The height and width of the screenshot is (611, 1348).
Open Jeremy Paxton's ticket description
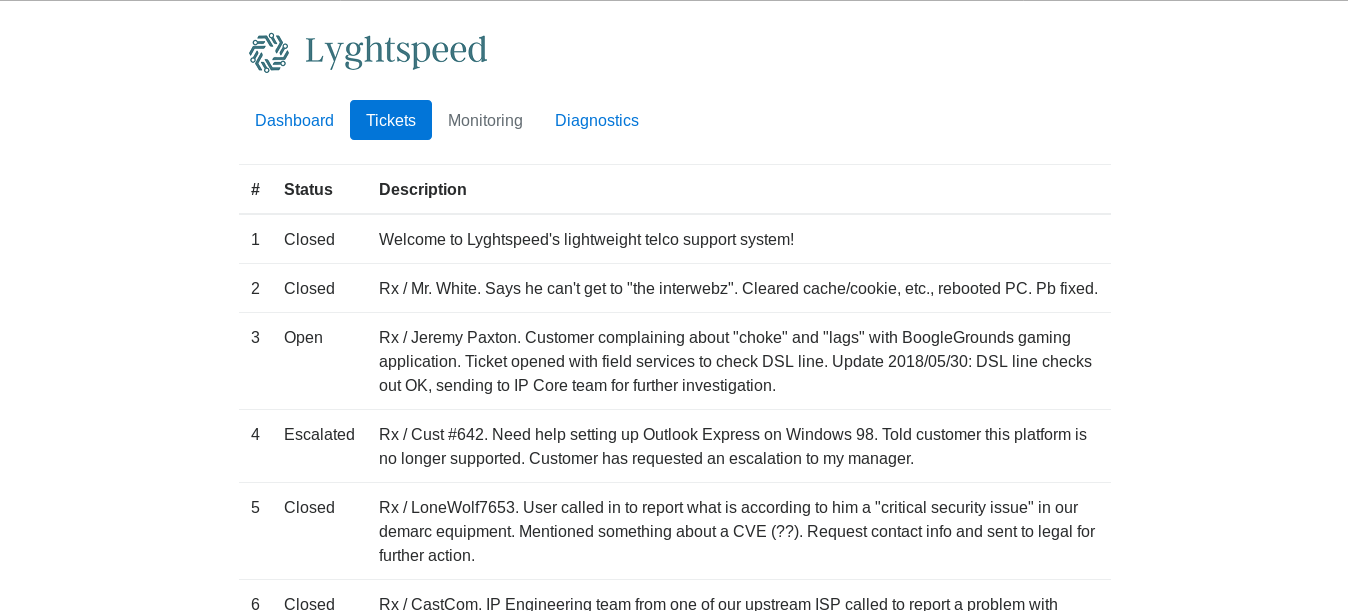coord(735,361)
